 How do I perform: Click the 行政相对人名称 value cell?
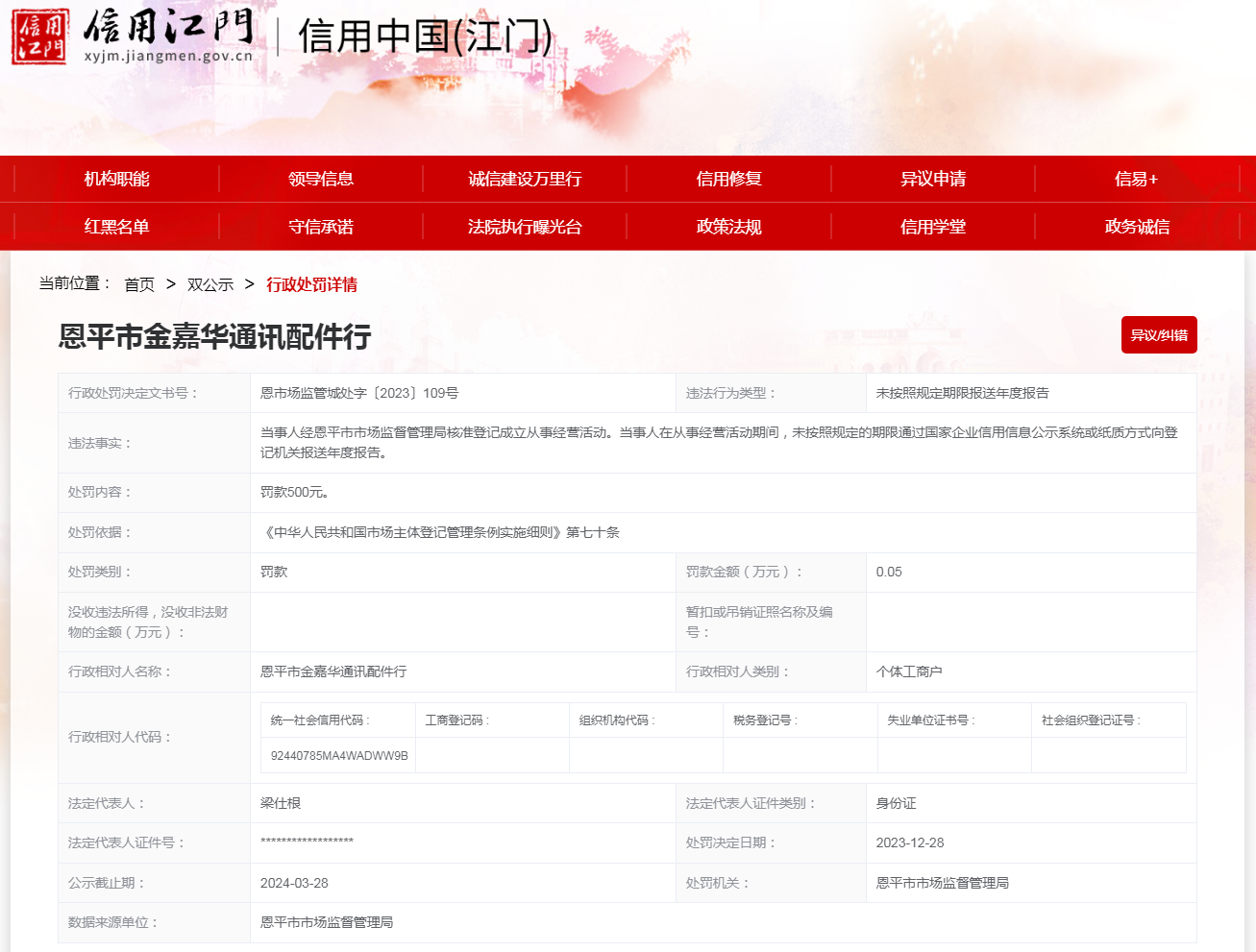coord(463,671)
